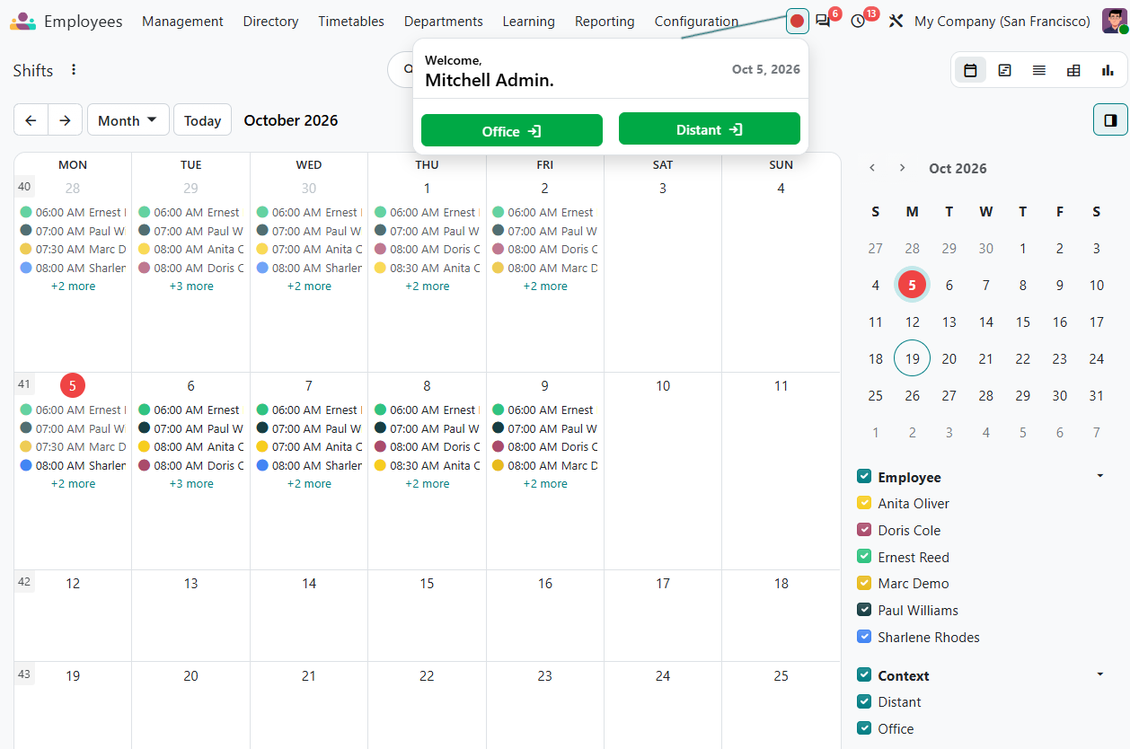This screenshot has height=749, width=1130.
Task: Uncheck Office context filter
Action: pos(864,727)
